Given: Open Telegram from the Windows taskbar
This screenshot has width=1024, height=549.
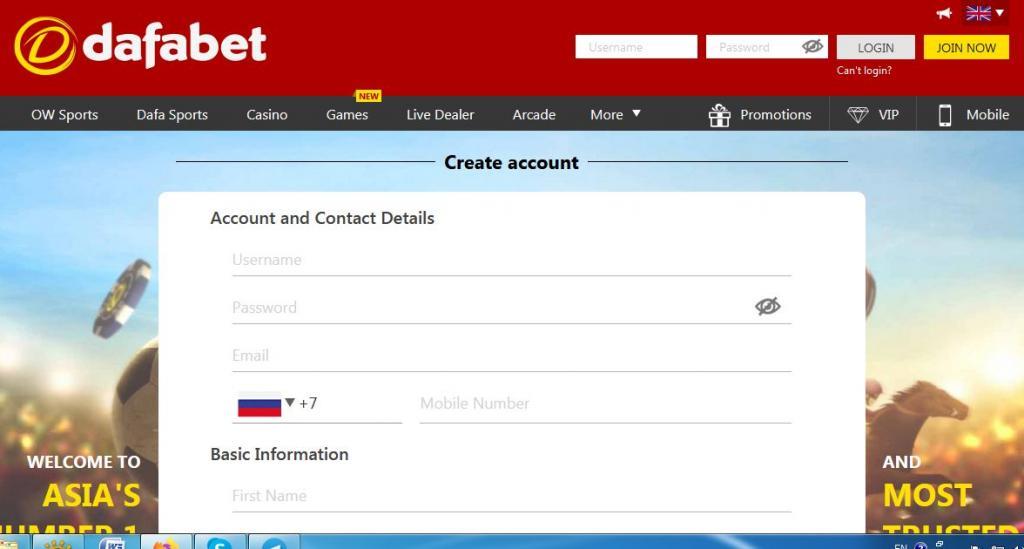Looking at the screenshot, I should pyautogui.click(x=273, y=543).
